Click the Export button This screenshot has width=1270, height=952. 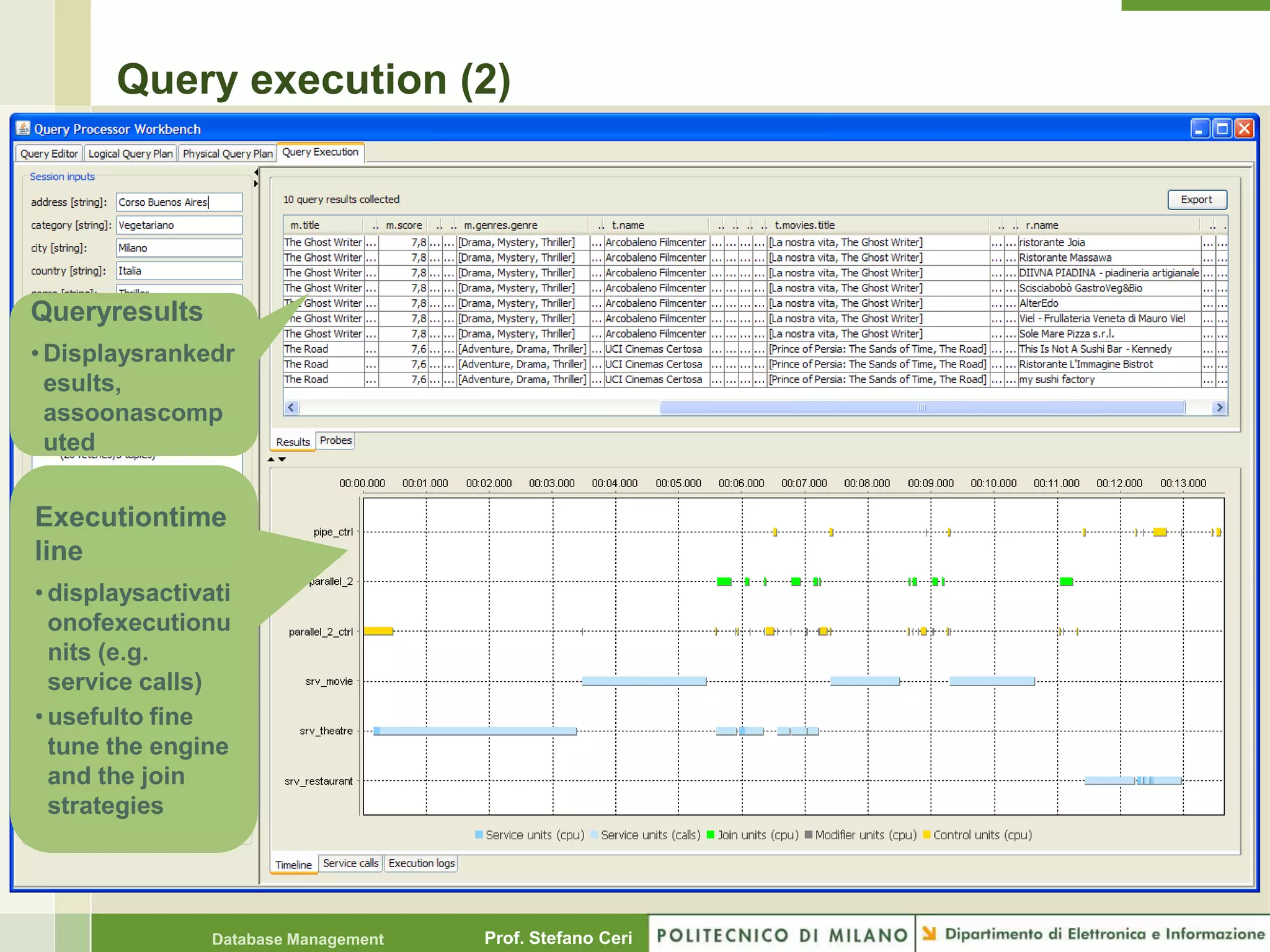click(x=1197, y=200)
